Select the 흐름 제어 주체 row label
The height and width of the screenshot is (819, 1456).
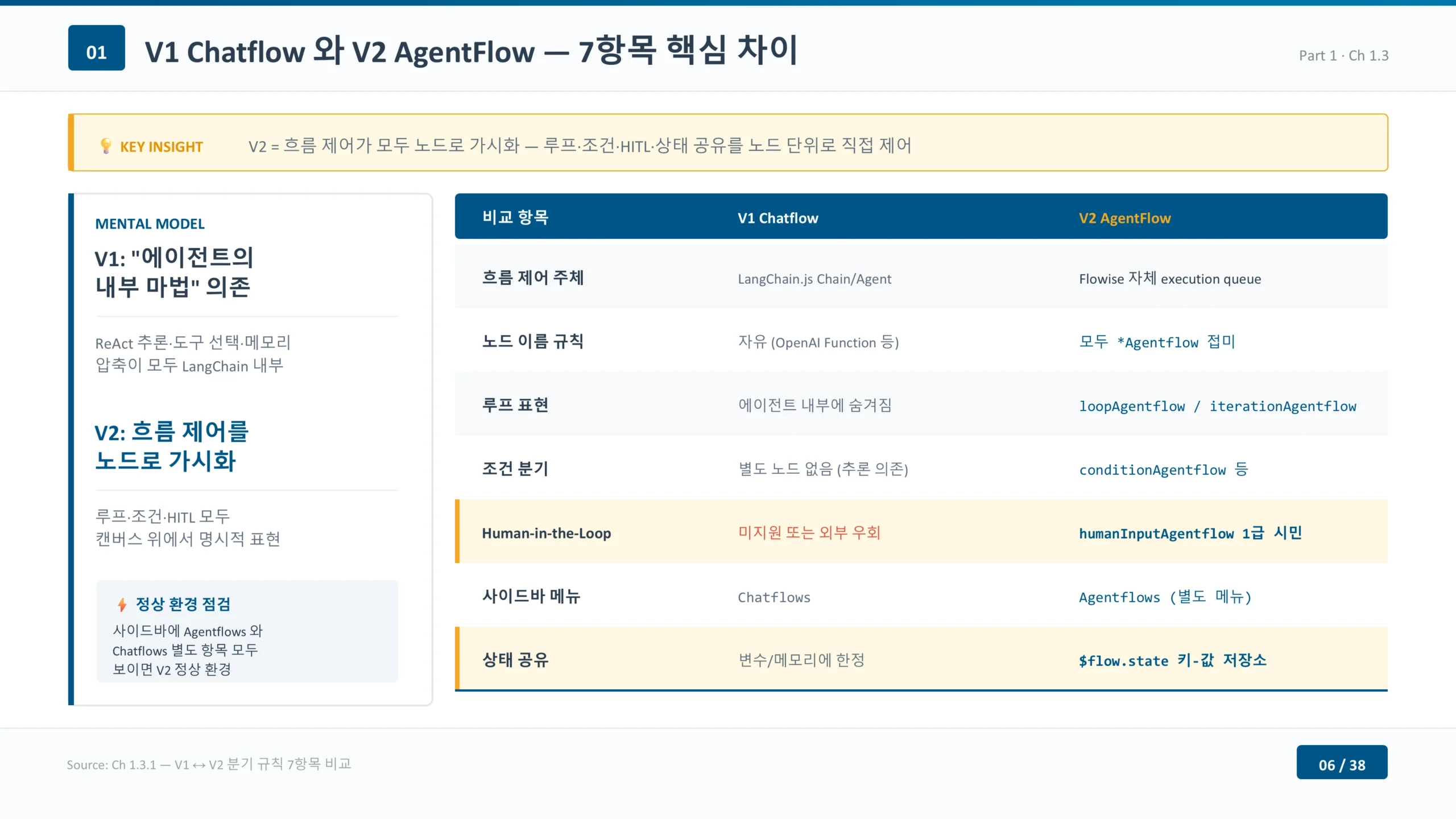(x=533, y=278)
